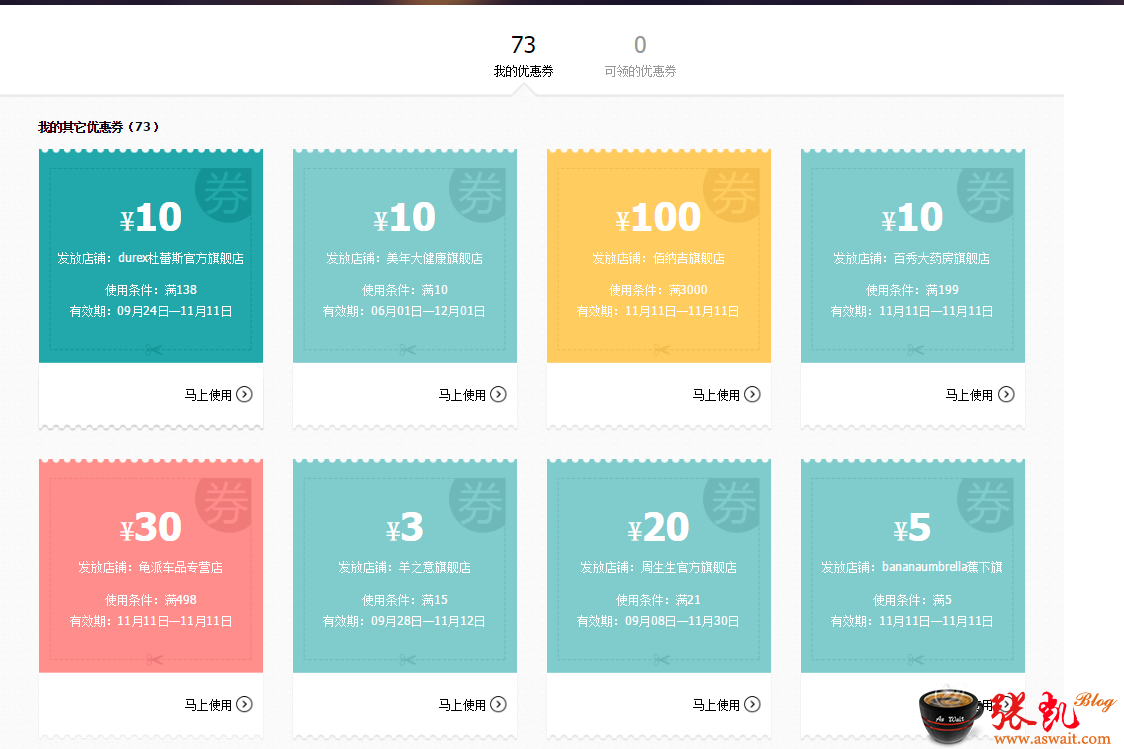Image resolution: width=1124 pixels, height=749 pixels.
Task: Open the www.aswait.com watermark link
Action: 1051,739
